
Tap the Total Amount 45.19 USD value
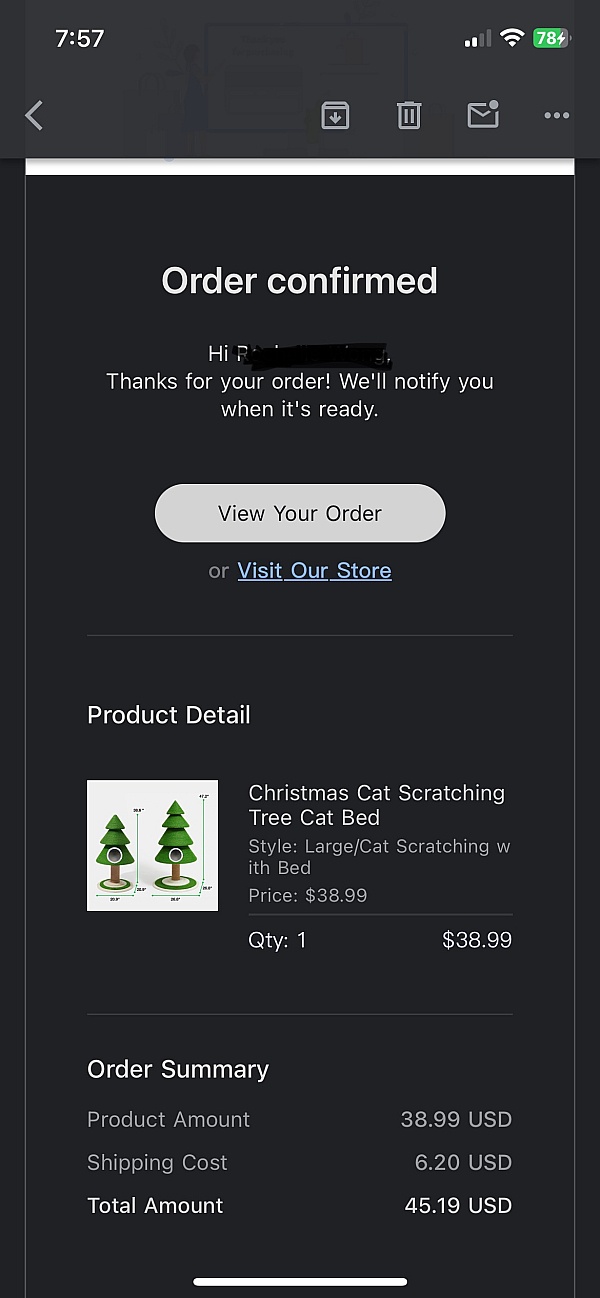point(458,1206)
